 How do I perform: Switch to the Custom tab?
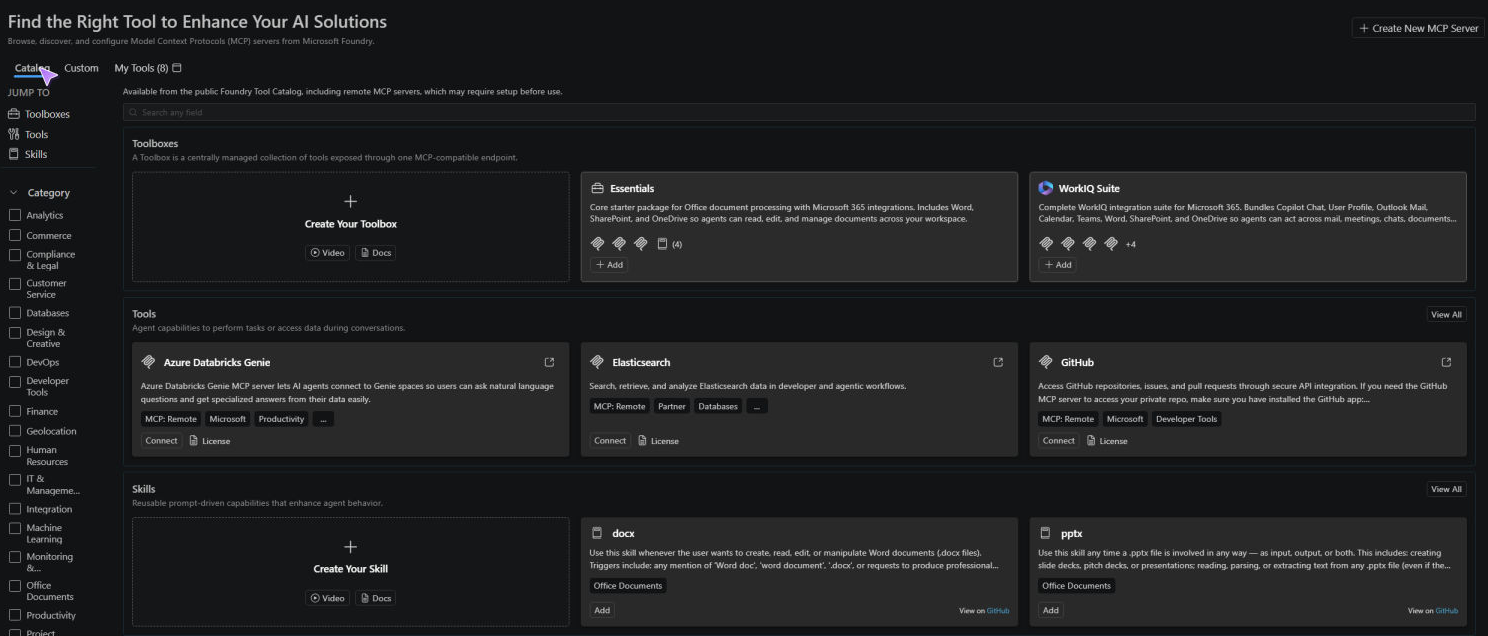81,68
